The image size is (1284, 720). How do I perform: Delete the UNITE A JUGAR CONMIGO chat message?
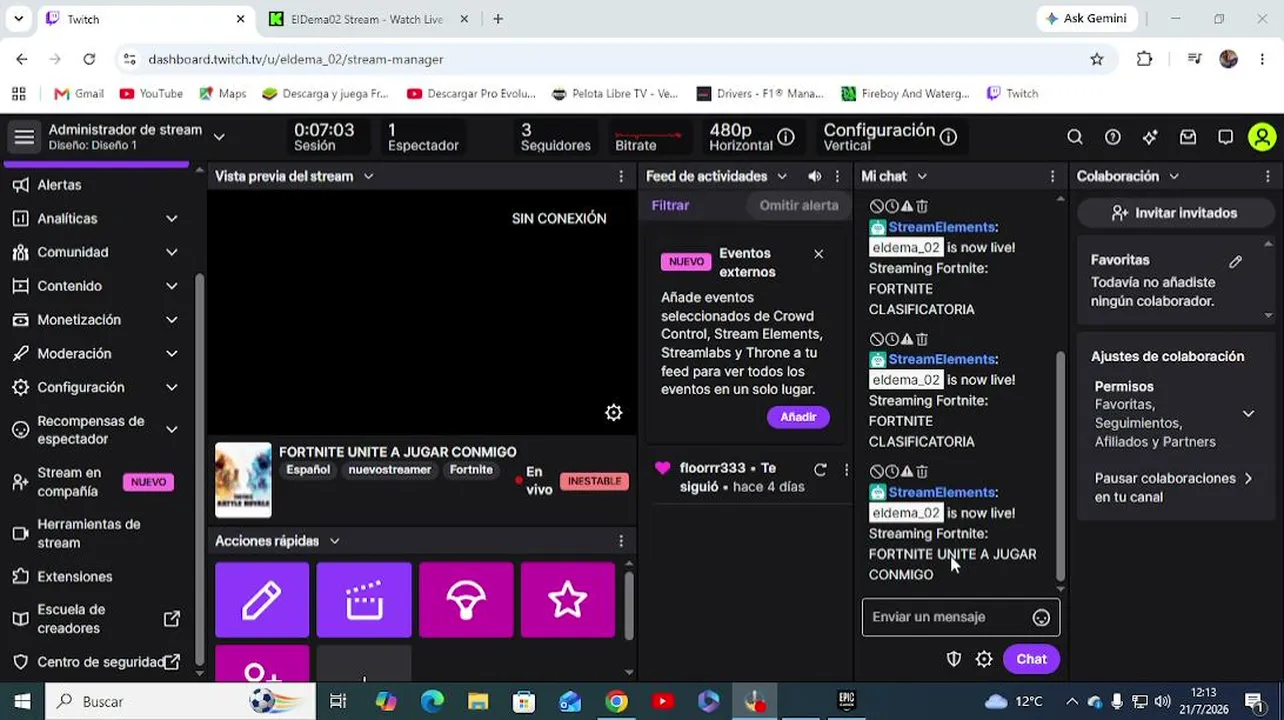point(922,471)
